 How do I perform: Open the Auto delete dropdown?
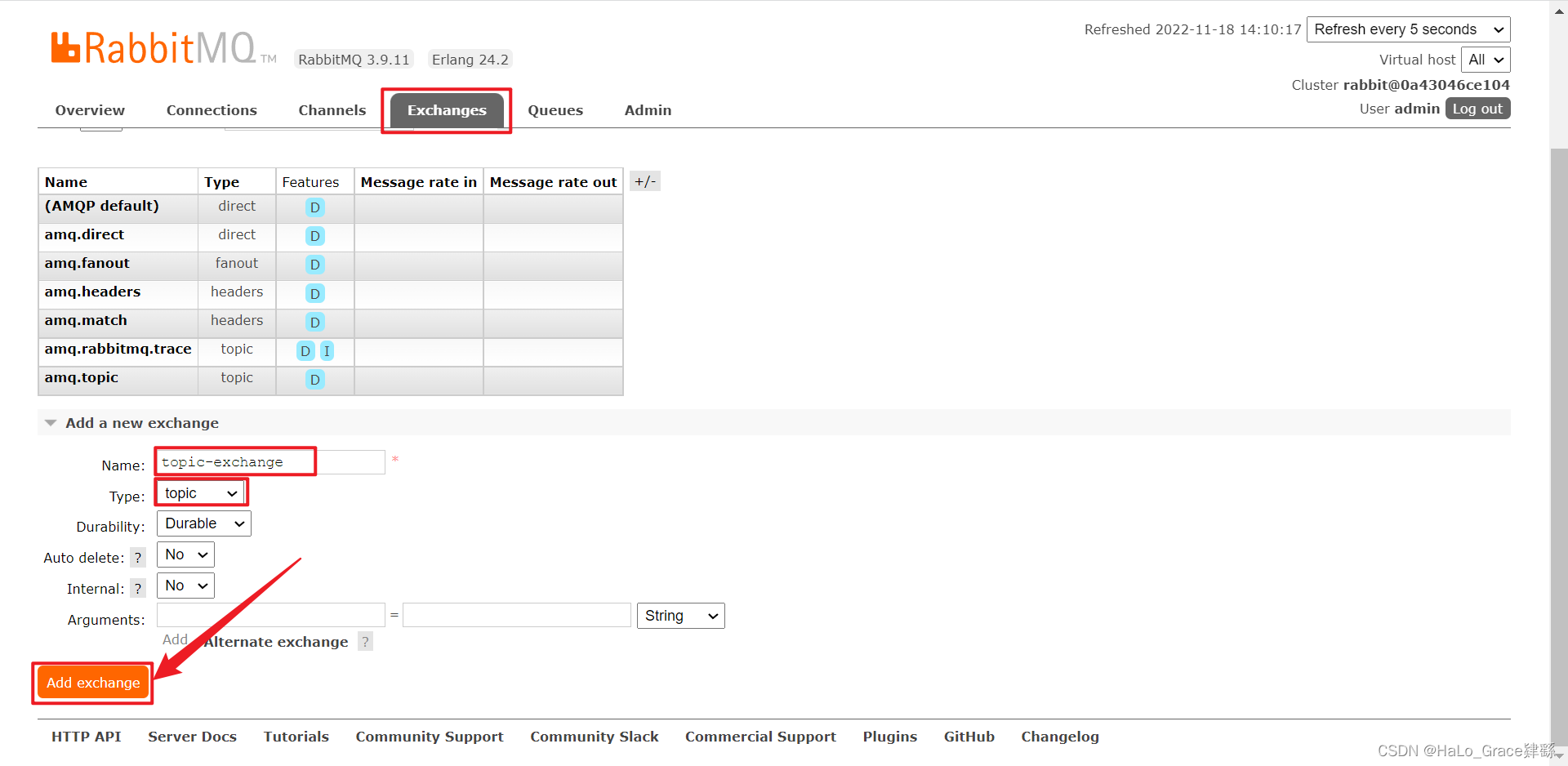[x=185, y=554]
